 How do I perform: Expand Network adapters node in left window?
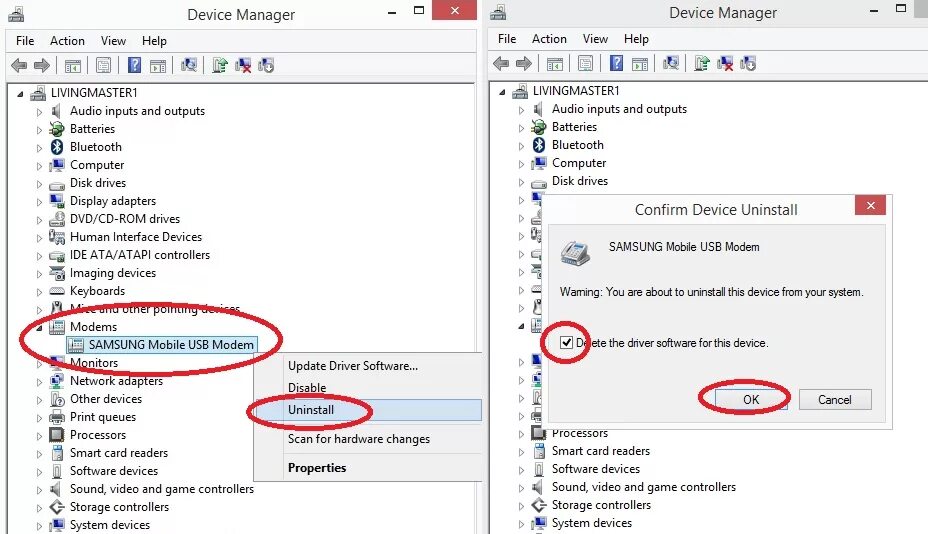[x=39, y=382]
